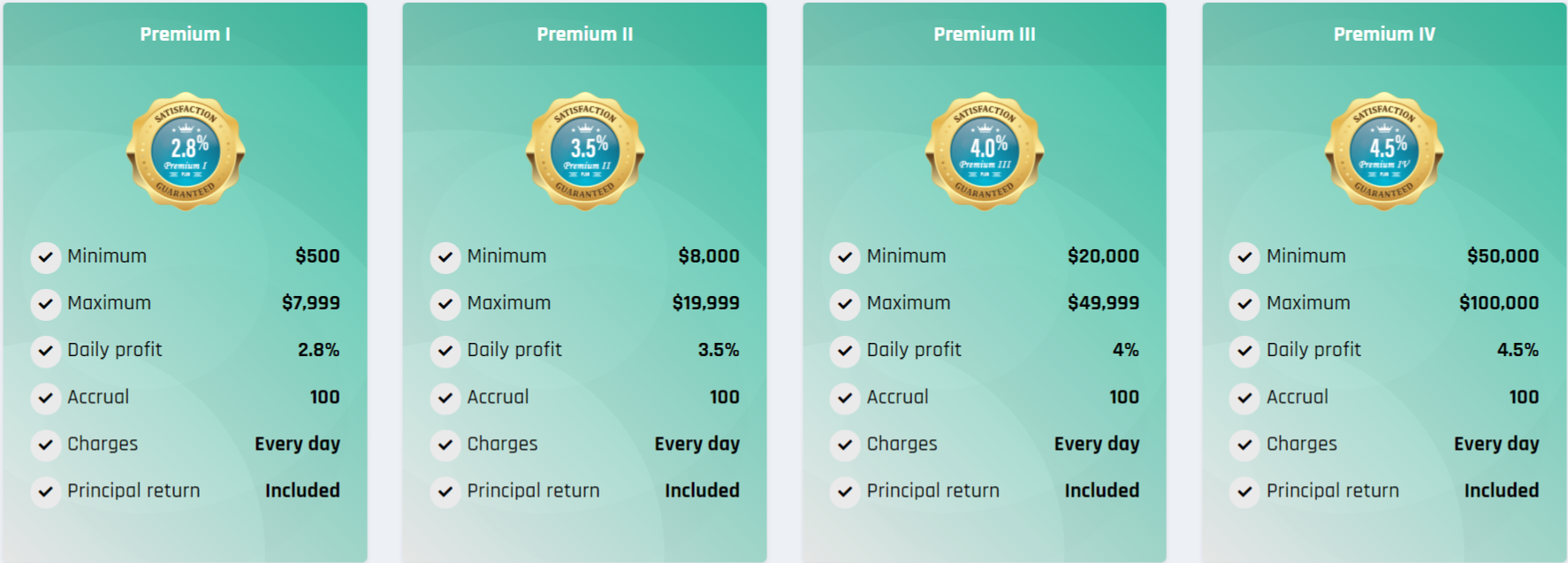1568x563 pixels.
Task: Click the checkmark beside Minimum in Premium III
Action: click(x=845, y=257)
